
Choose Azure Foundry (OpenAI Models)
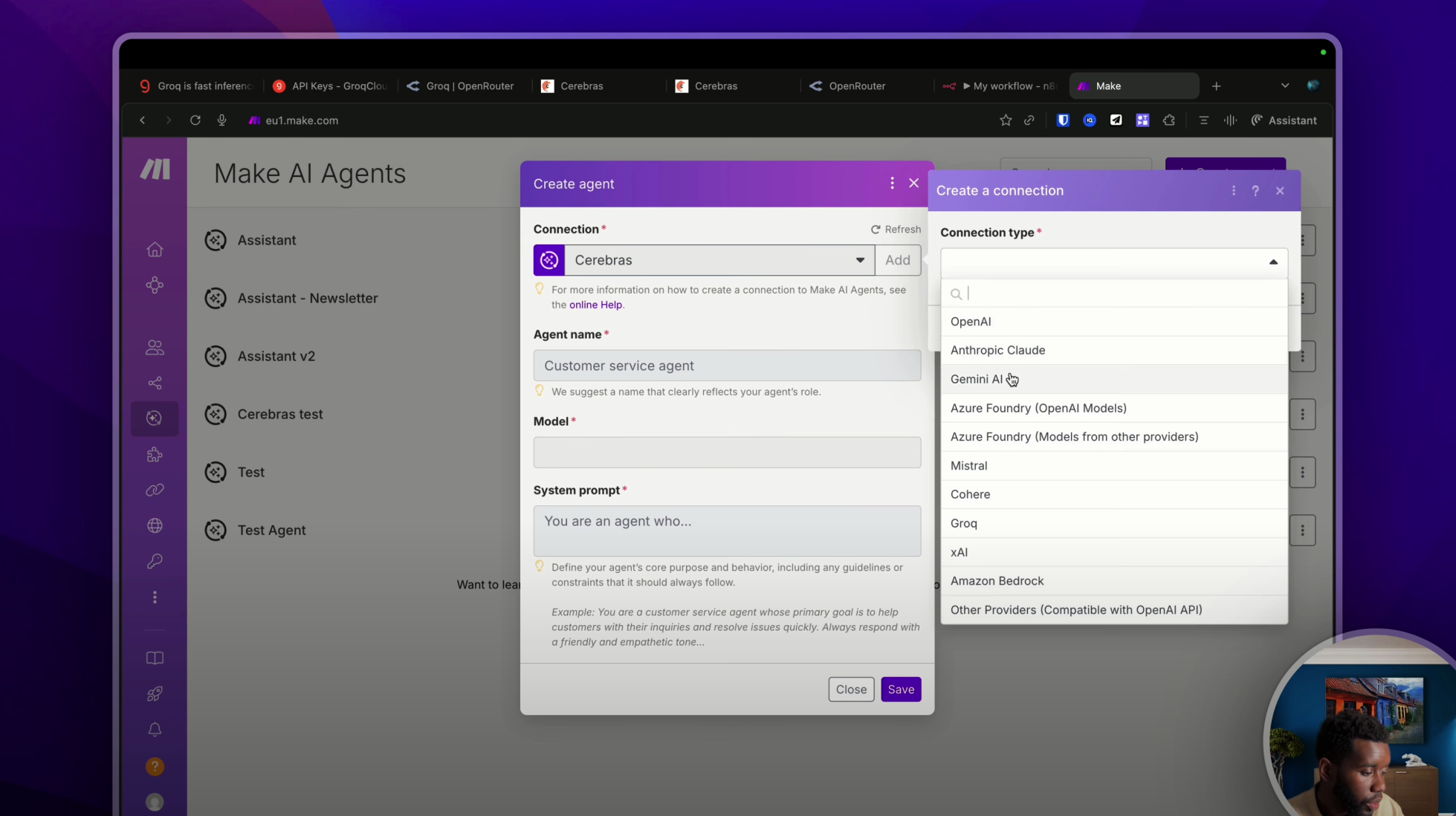(1113, 408)
